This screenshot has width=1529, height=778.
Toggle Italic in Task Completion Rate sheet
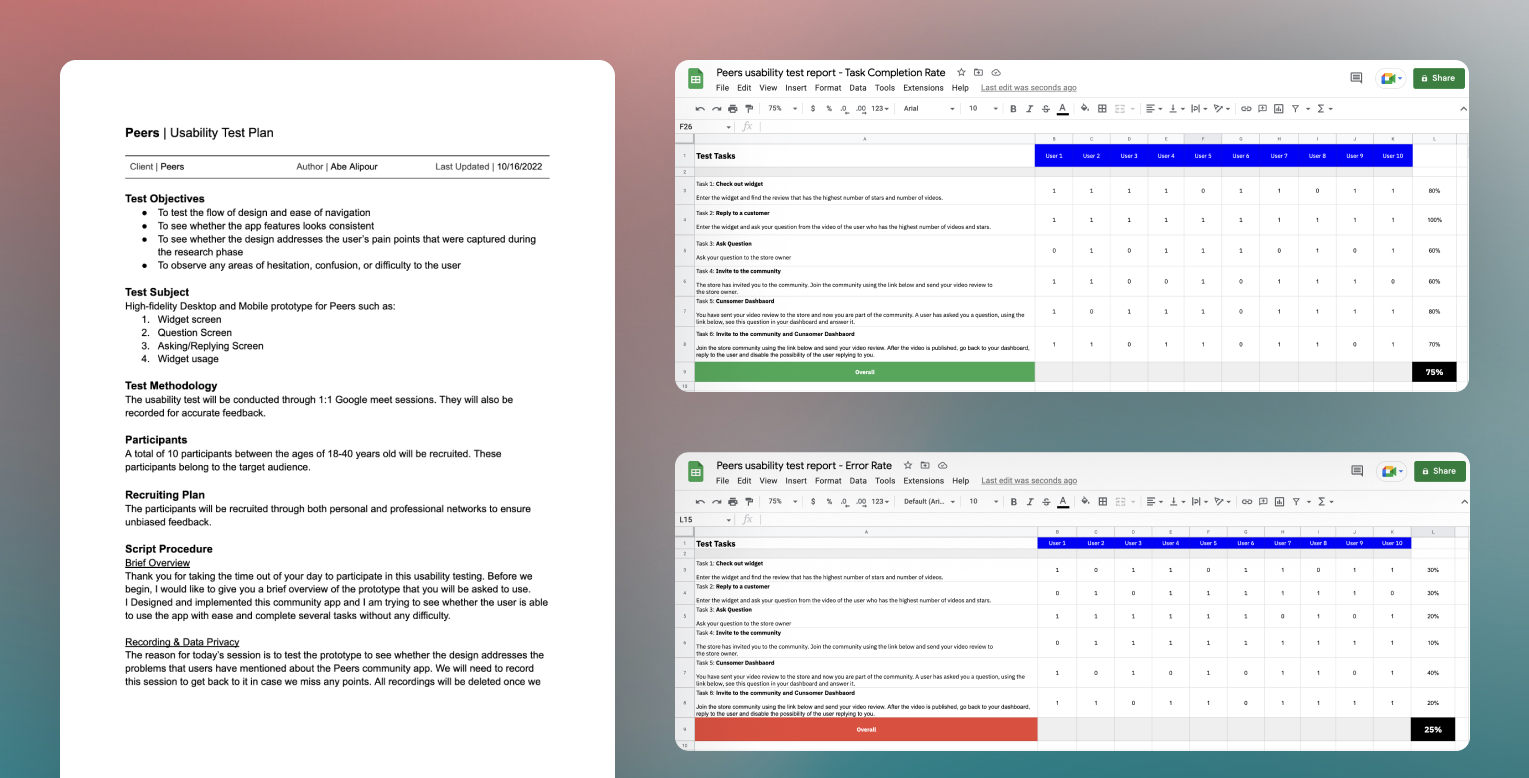(x=1029, y=108)
